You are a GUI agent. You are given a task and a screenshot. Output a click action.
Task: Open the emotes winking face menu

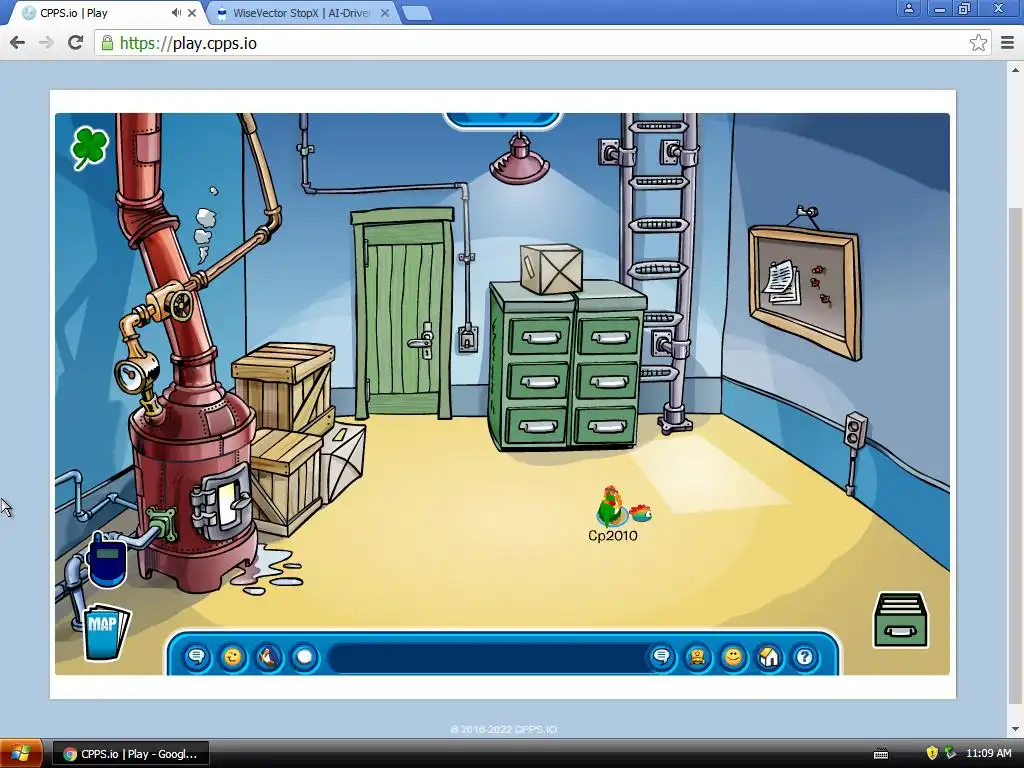tap(232, 656)
